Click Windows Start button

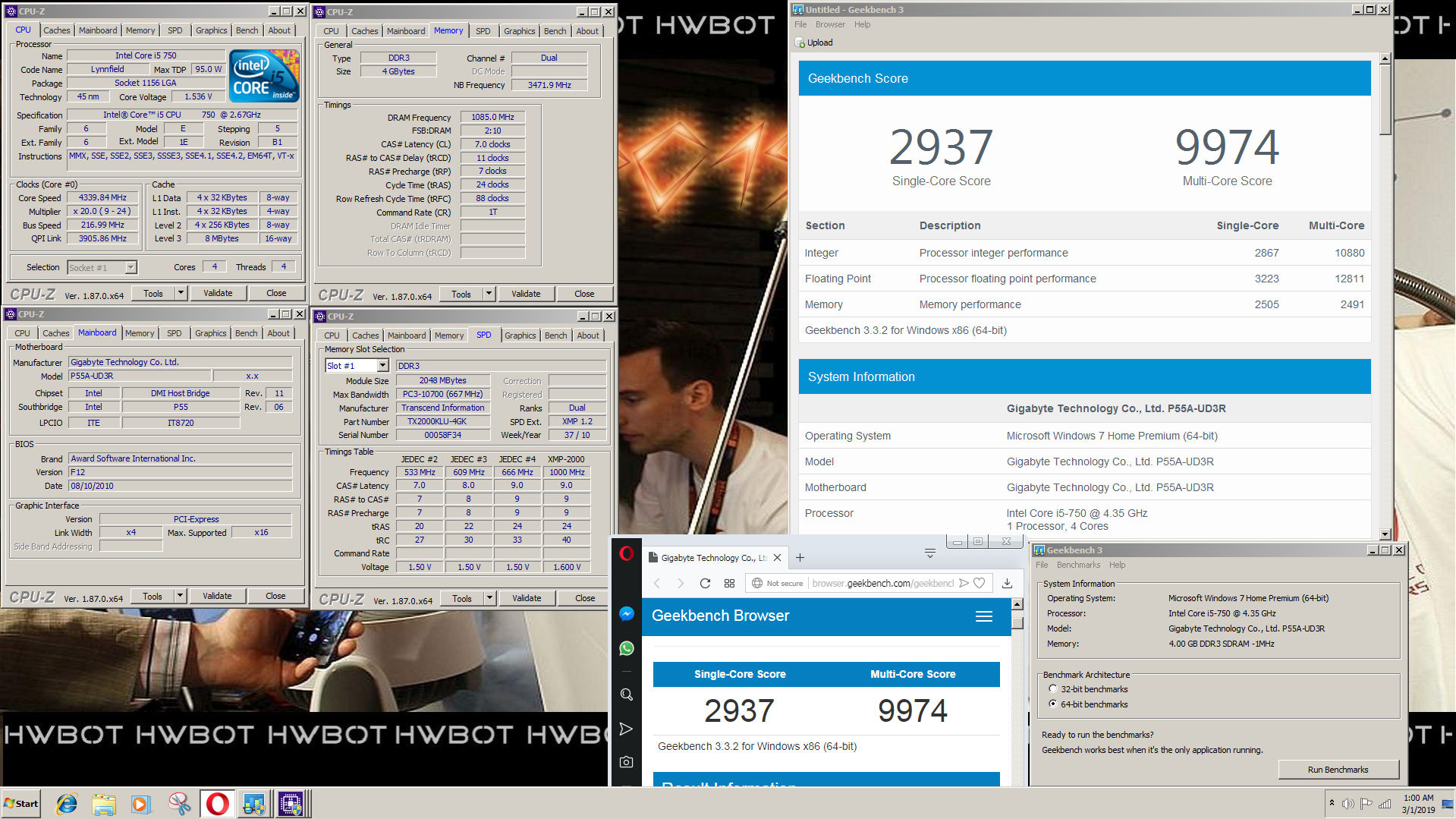(21, 803)
